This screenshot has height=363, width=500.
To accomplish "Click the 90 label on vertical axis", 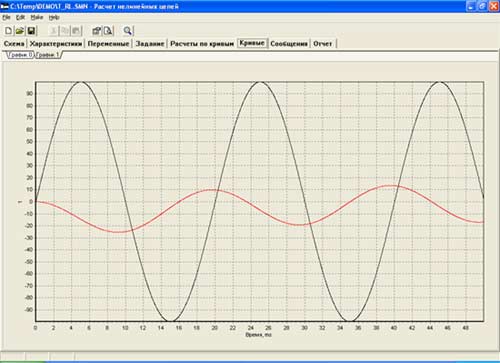I will 30,94.
